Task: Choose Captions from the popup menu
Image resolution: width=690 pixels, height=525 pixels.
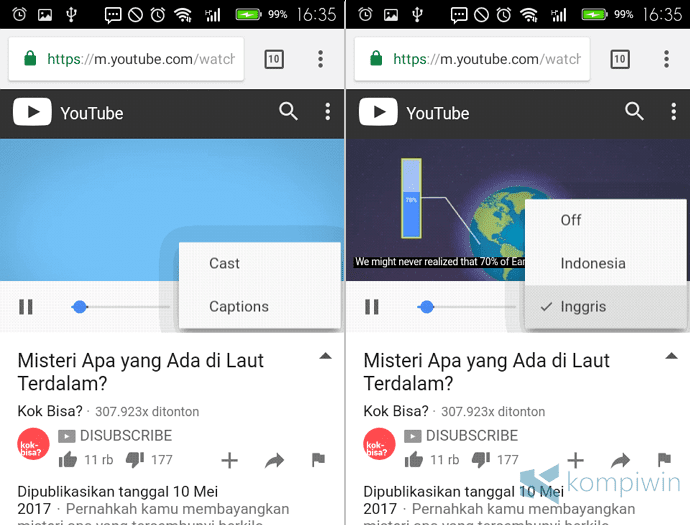Action: click(260, 306)
